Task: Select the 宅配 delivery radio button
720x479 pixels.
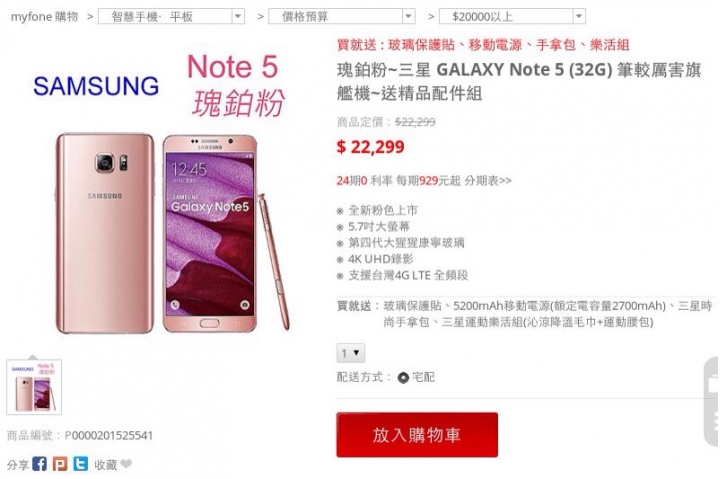Action: [403, 378]
